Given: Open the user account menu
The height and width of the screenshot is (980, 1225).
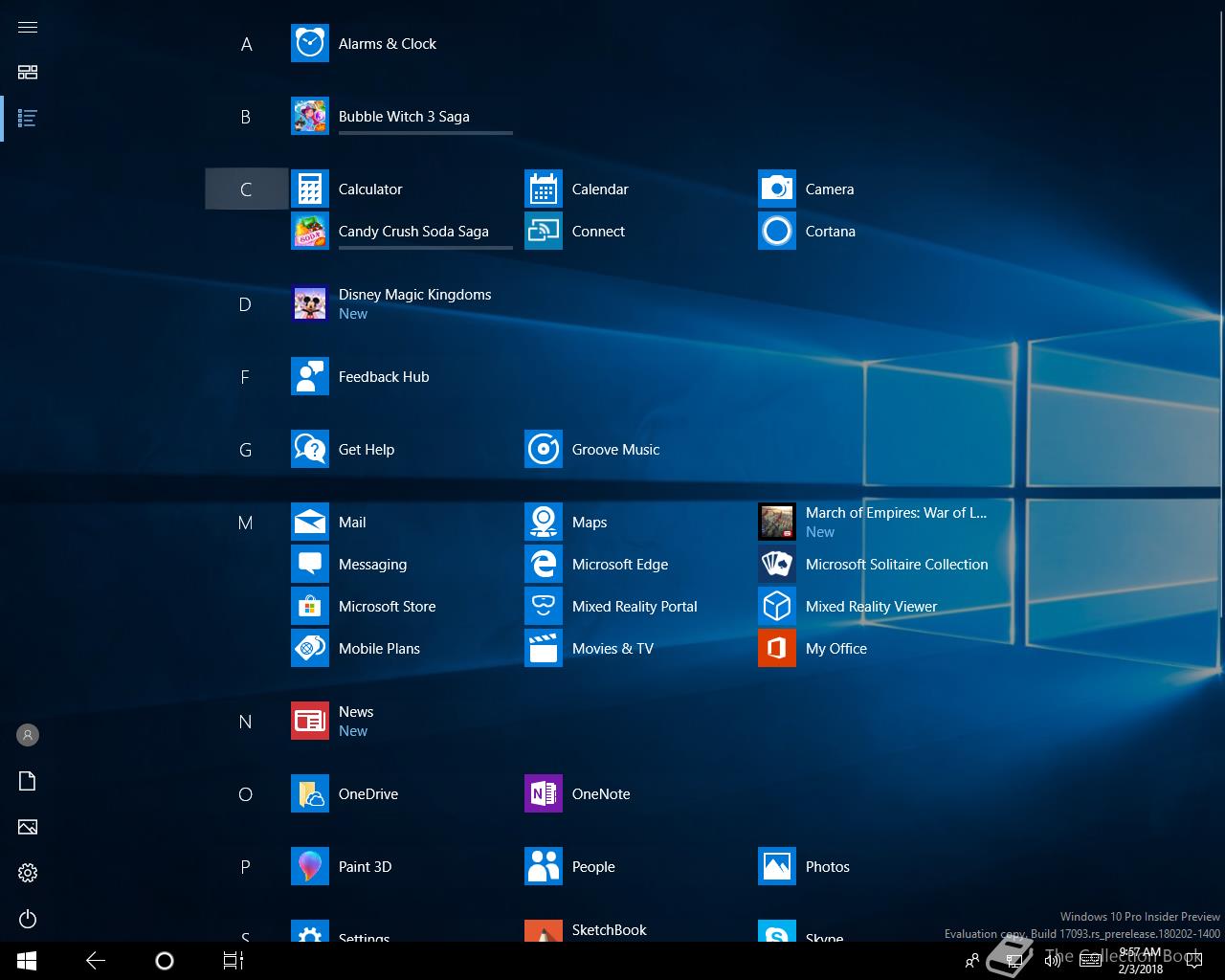Looking at the screenshot, I should click(x=28, y=735).
